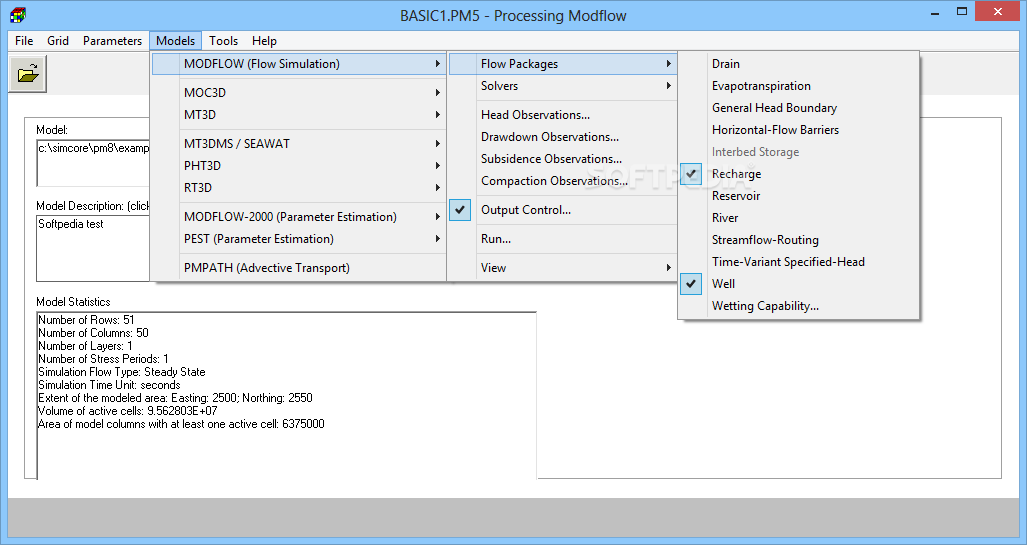Click the Models menu
Screen dimensions: 1027x545
(x=176, y=41)
